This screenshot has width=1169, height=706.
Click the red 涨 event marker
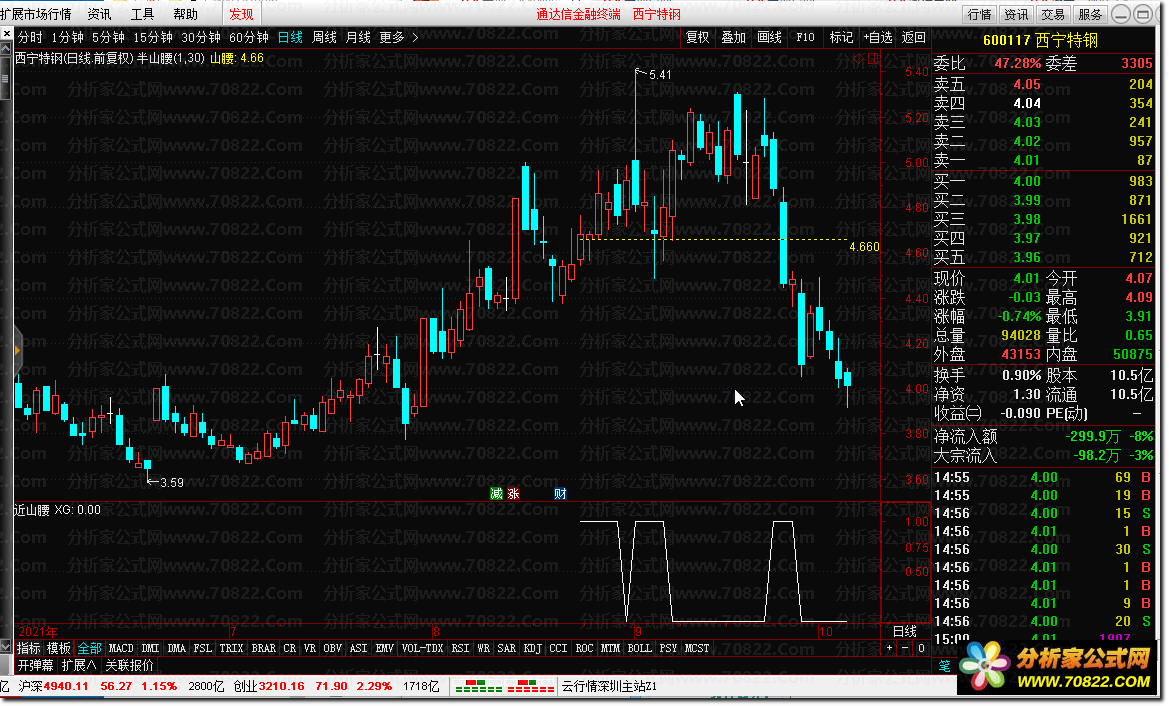tap(513, 494)
